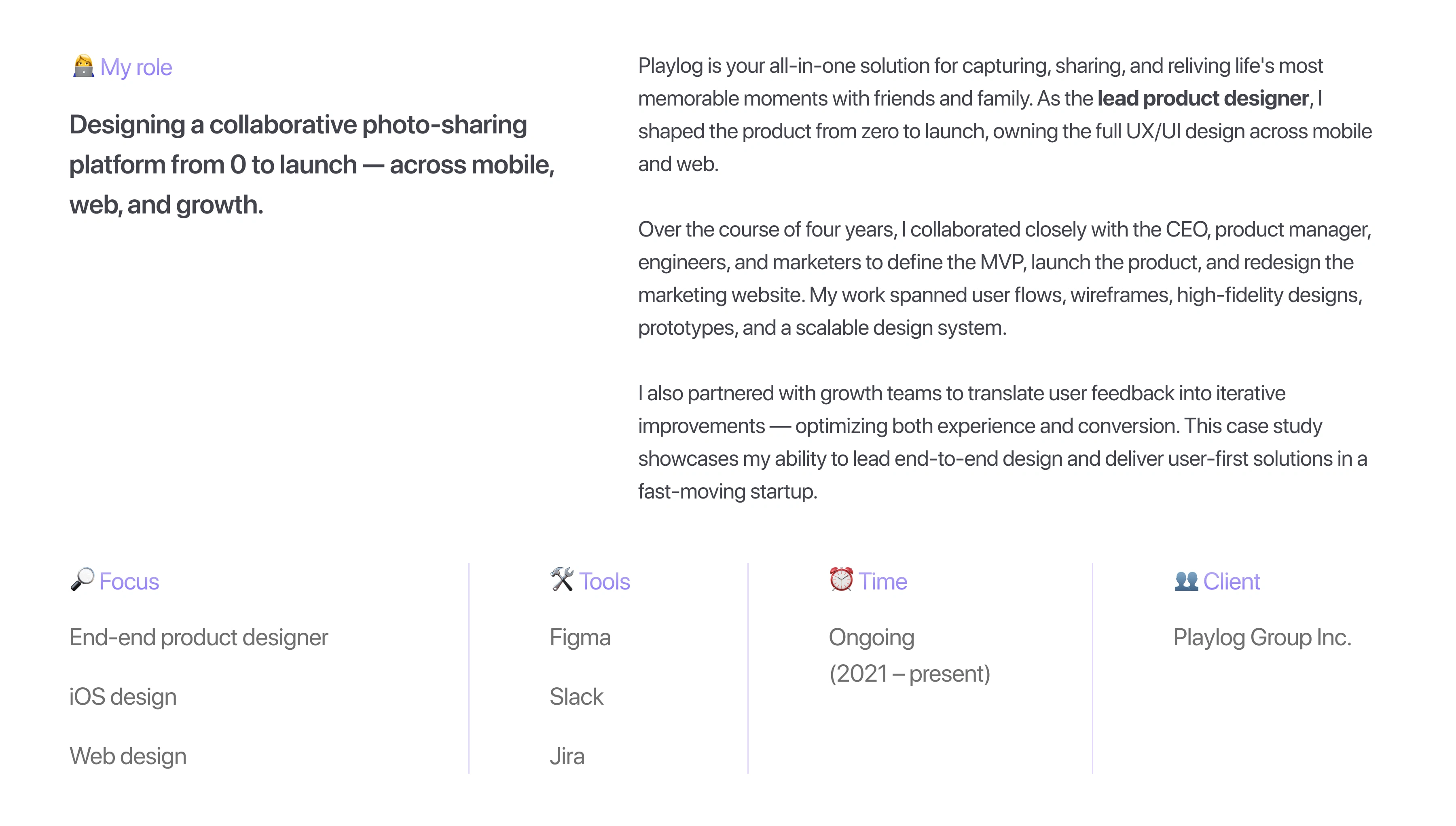Click the Web design item
This screenshot has width=1456, height=826.
point(128,757)
